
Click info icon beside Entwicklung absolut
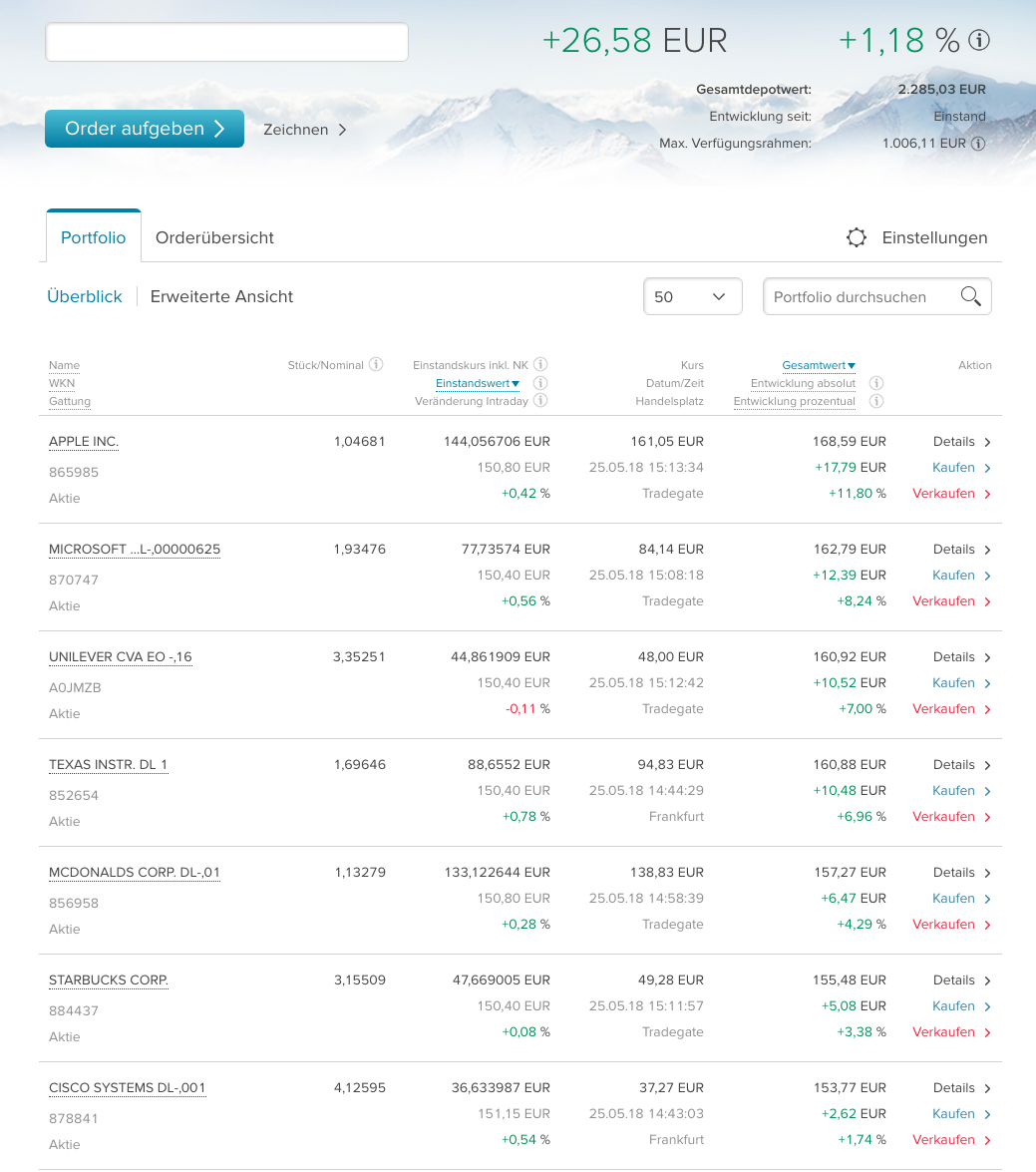(876, 383)
